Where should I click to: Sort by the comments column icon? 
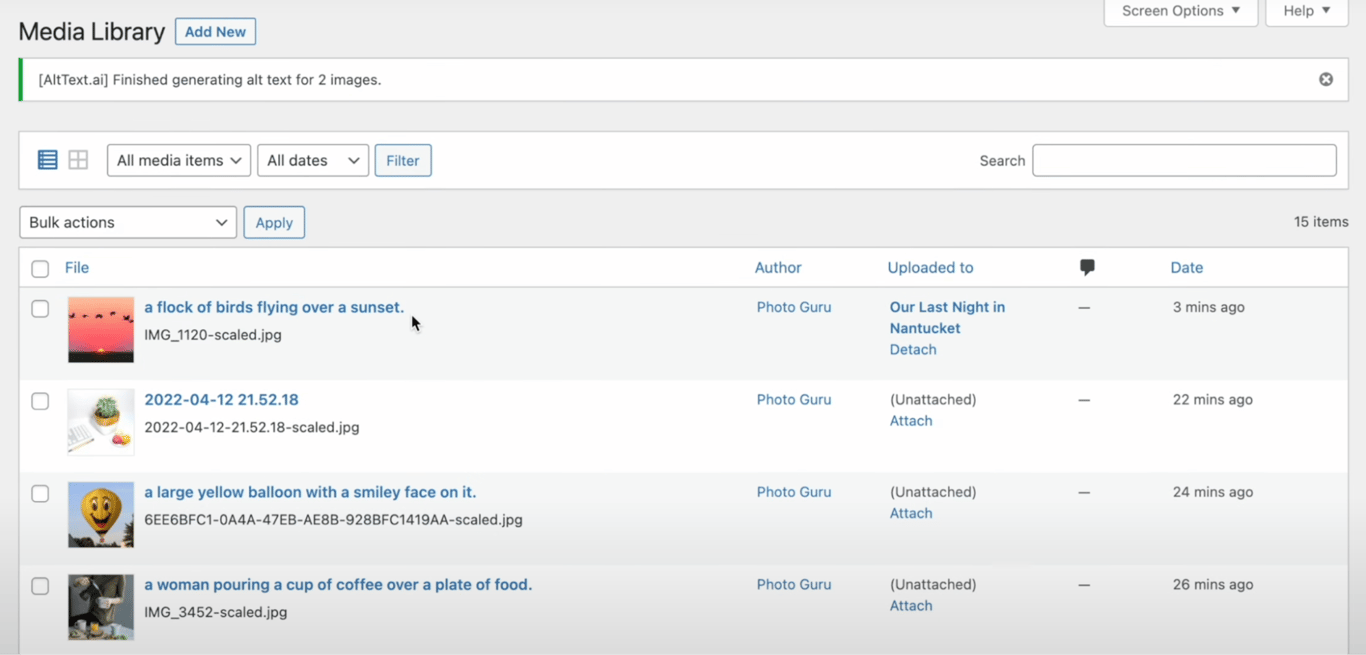(x=1087, y=267)
